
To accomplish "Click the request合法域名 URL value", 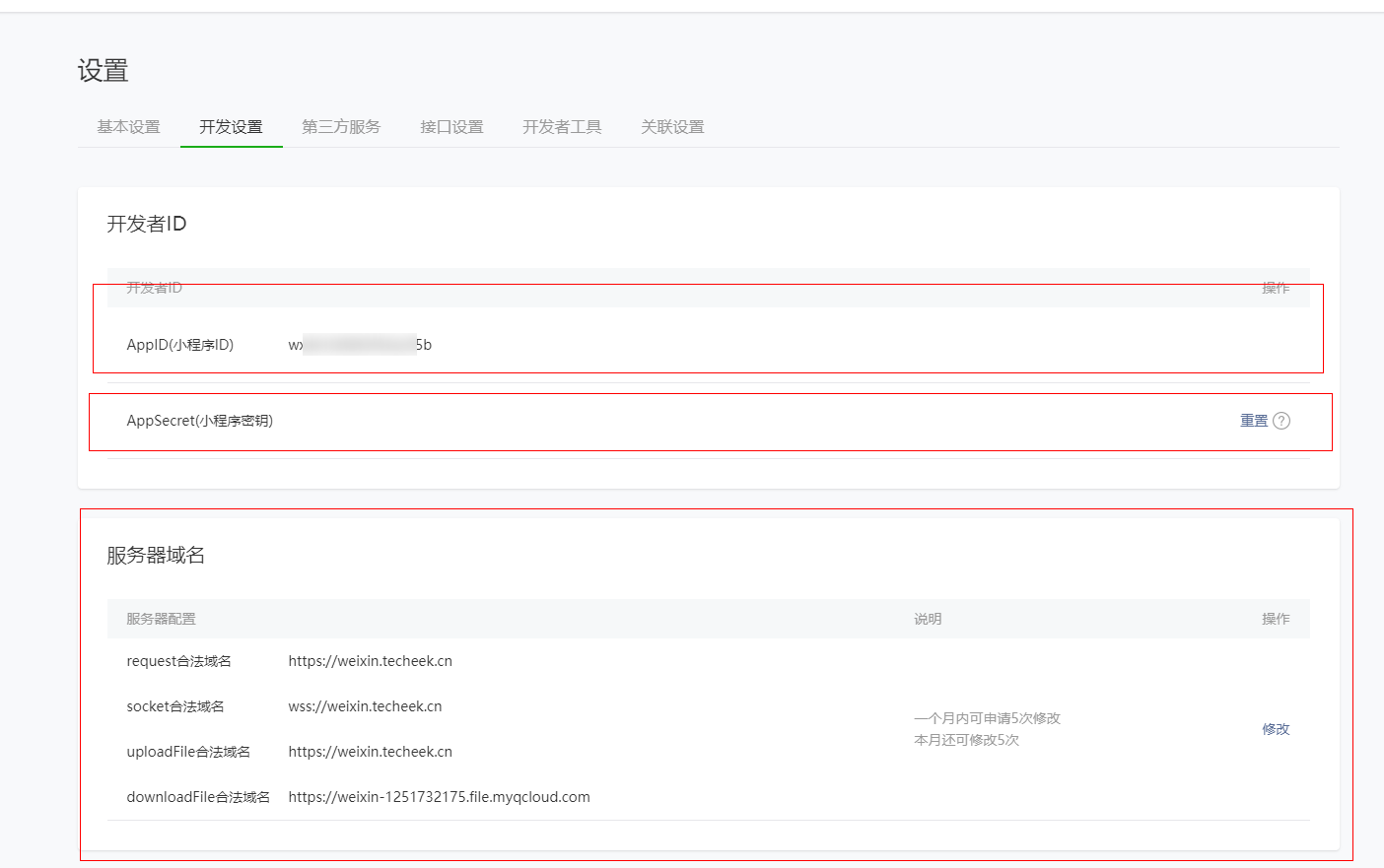I will click(x=370, y=661).
